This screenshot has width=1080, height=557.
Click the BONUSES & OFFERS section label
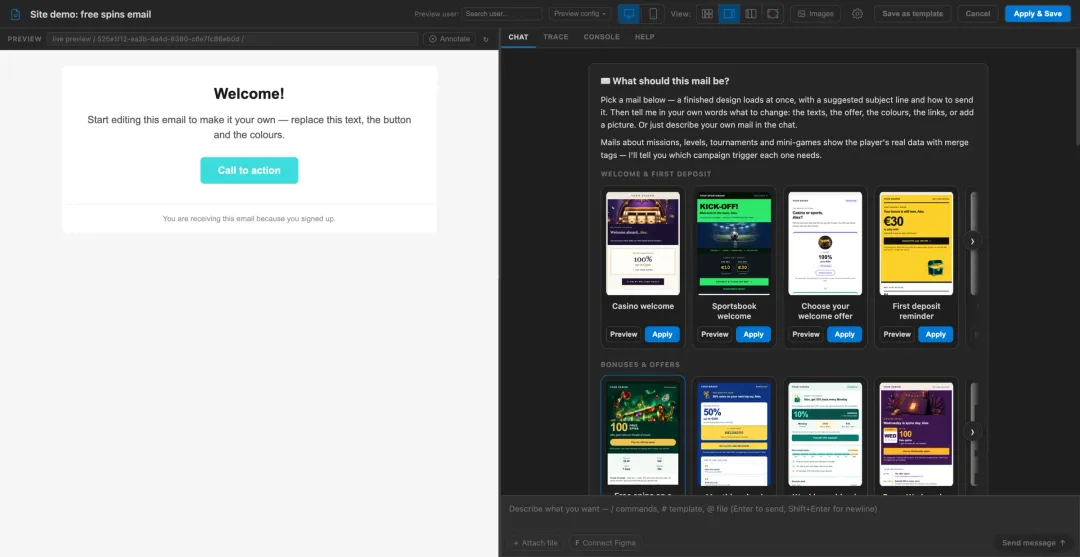pyautogui.click(x=640, y=364)
